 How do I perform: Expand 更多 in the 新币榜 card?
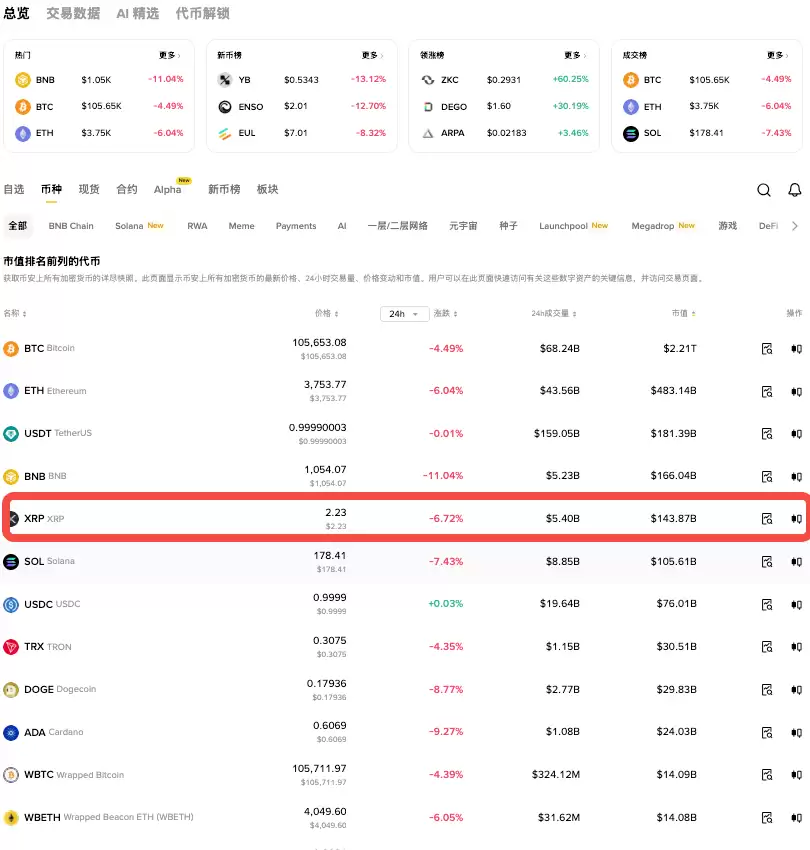(x=372, y=55)
